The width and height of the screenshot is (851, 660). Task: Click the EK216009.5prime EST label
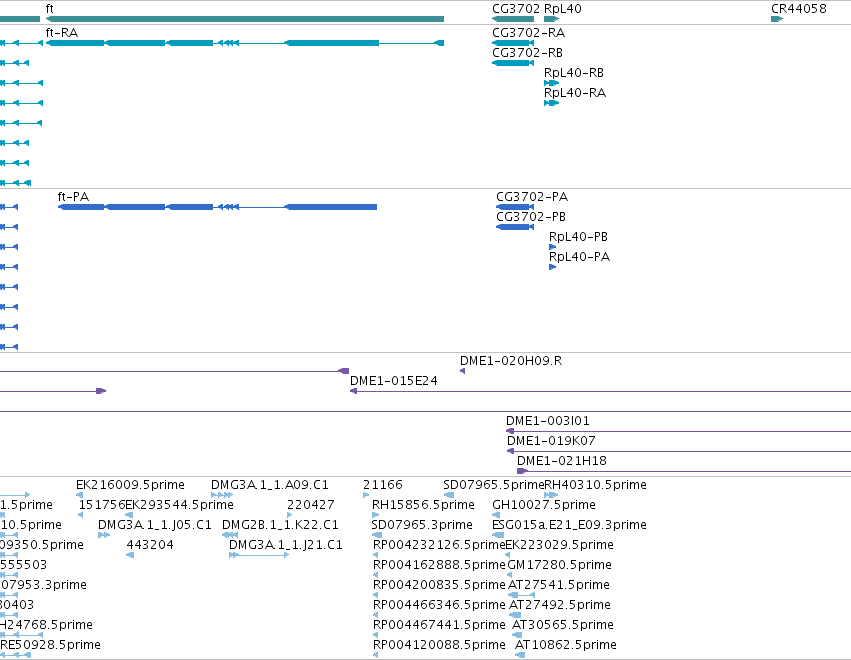[130, 485]
